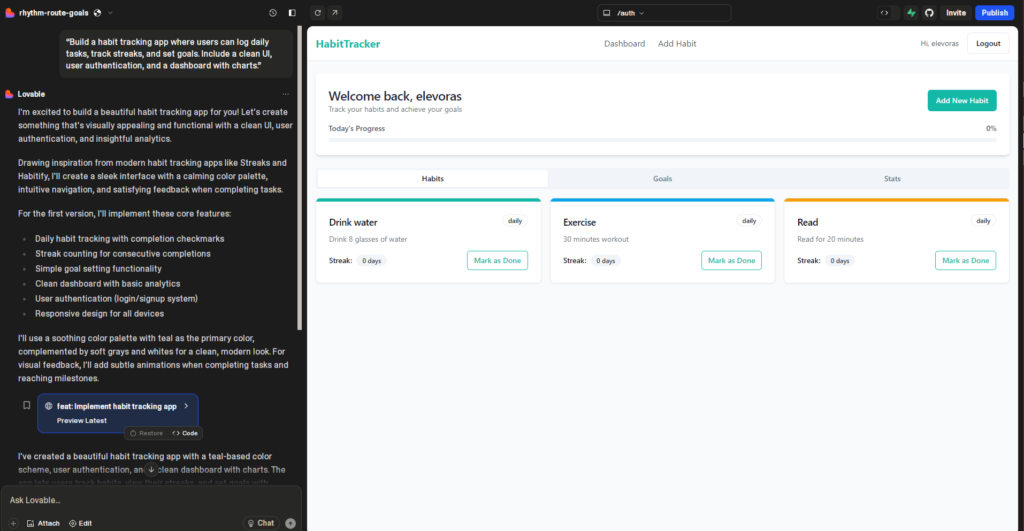The height and width of the screenshot is (531, 1024).
Task: Toggle Chat mode in the prompt box
Action: click(x=261, y=523)
